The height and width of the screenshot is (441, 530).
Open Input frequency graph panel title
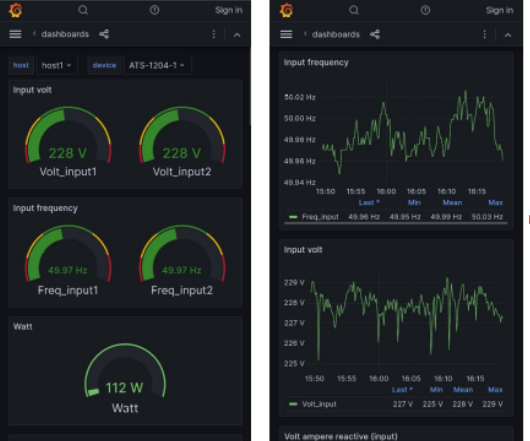(316, 63)
